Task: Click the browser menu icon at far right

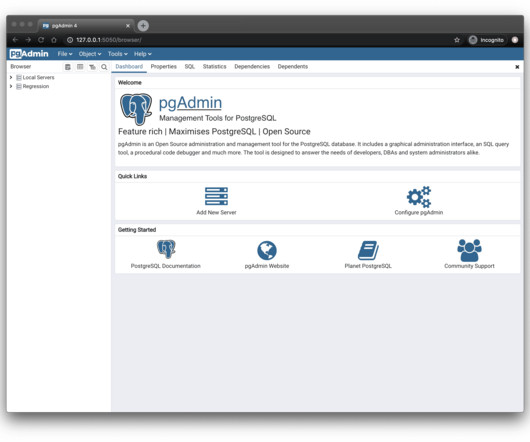Action: [515, 40]
